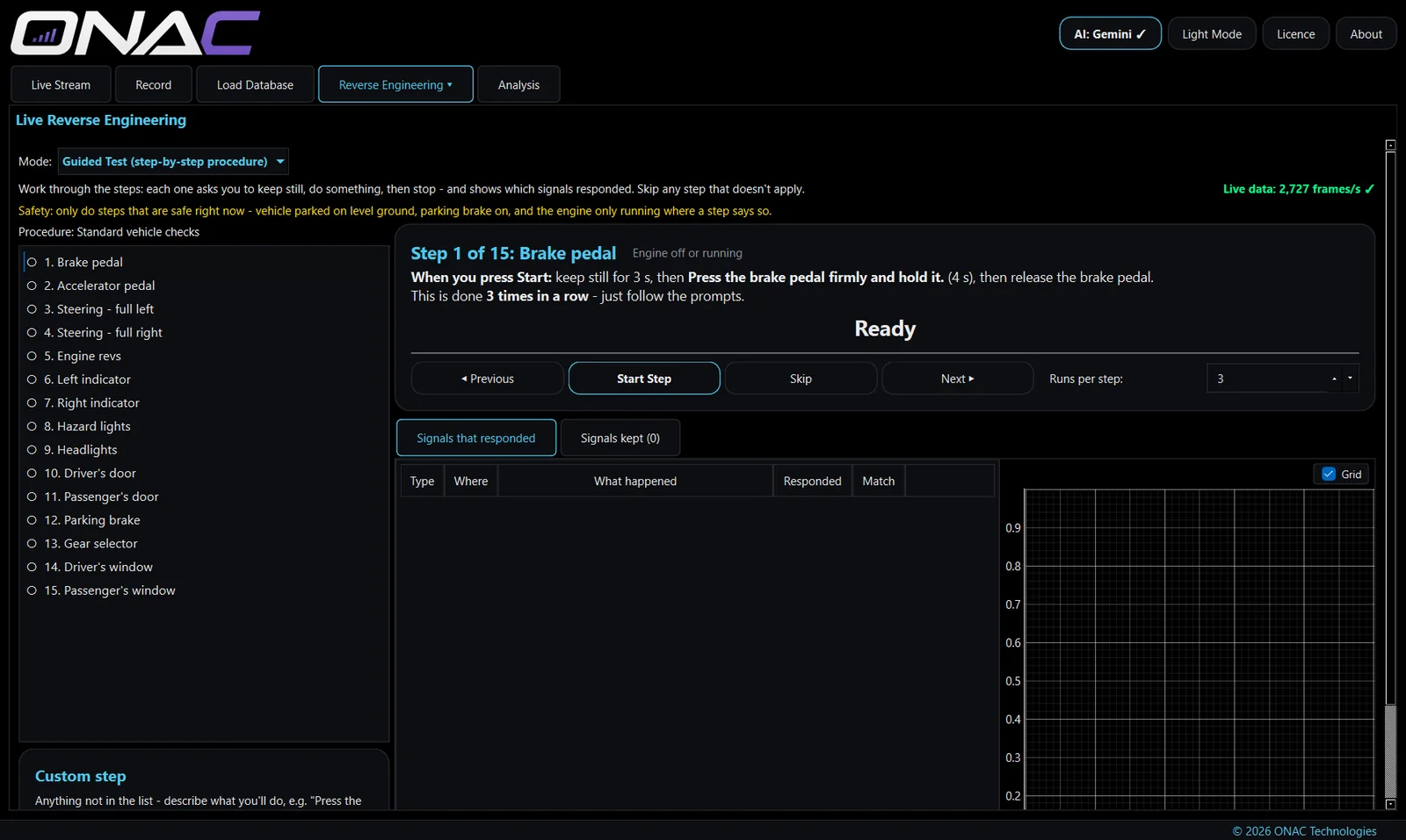The width and height of the screenshot is (1406, 840).
Task: Select the 15. Passenger's window step
Action: point(204,590)
